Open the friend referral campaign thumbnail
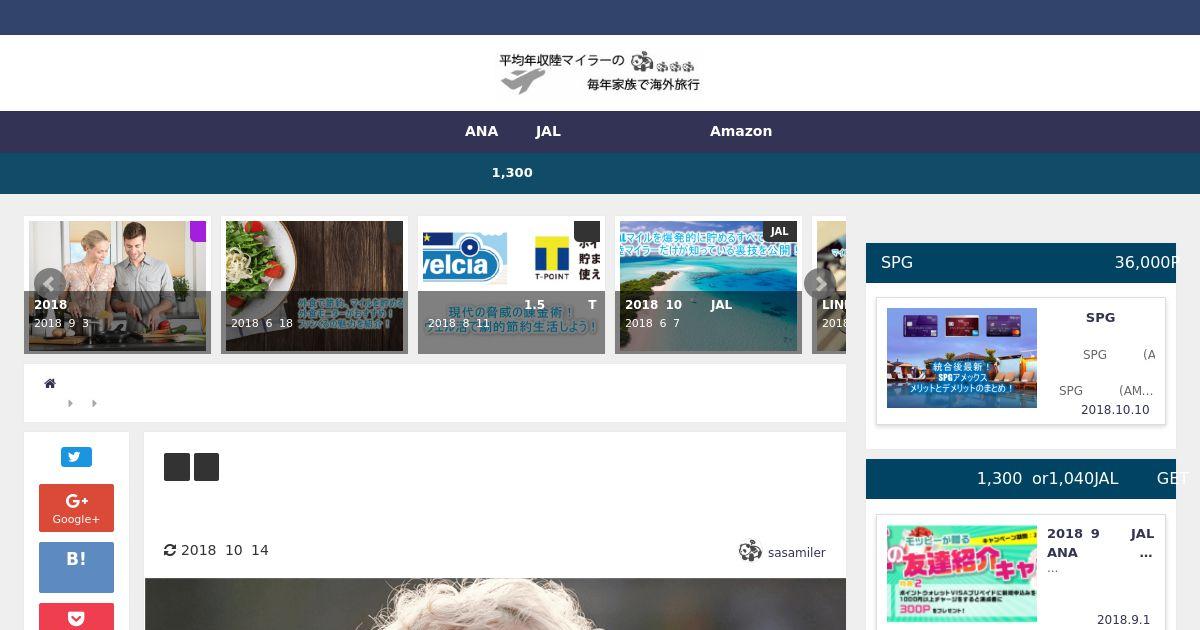Viewport: 1200px width, 630px height. tap(962, 574)
